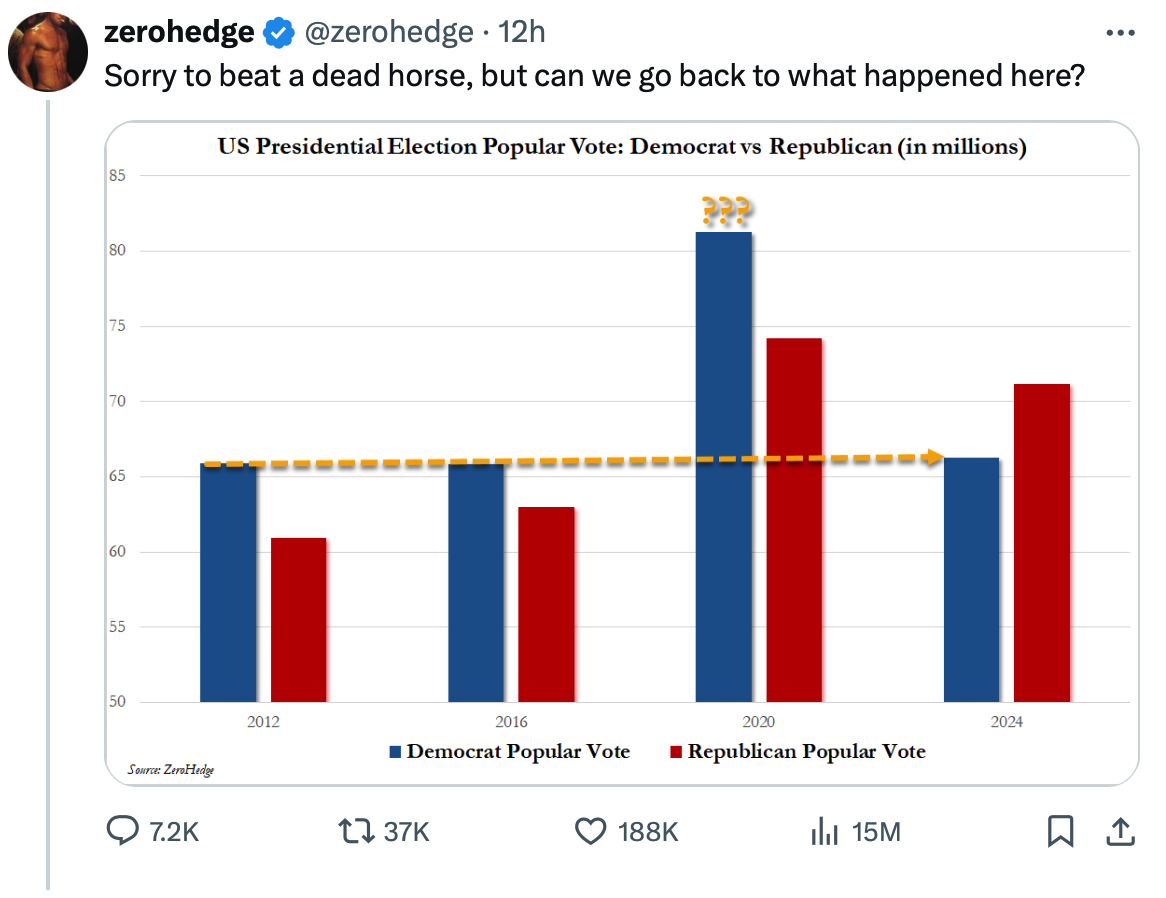Click the reply speech bubble icon
The width and height of the screenshot is (1166, 898).
click(x=122, y=831)
